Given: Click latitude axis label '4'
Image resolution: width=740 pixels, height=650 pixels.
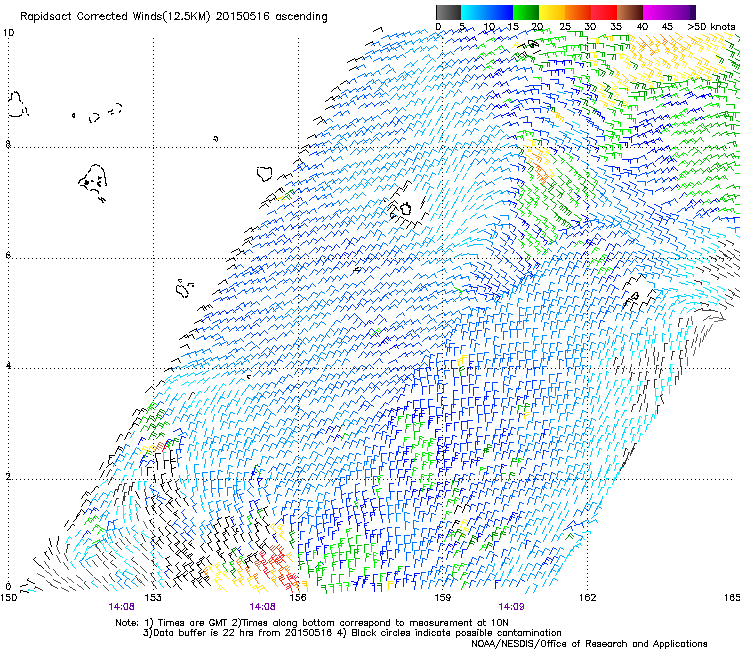Looking at the screenshot, I should coord(8,366).
